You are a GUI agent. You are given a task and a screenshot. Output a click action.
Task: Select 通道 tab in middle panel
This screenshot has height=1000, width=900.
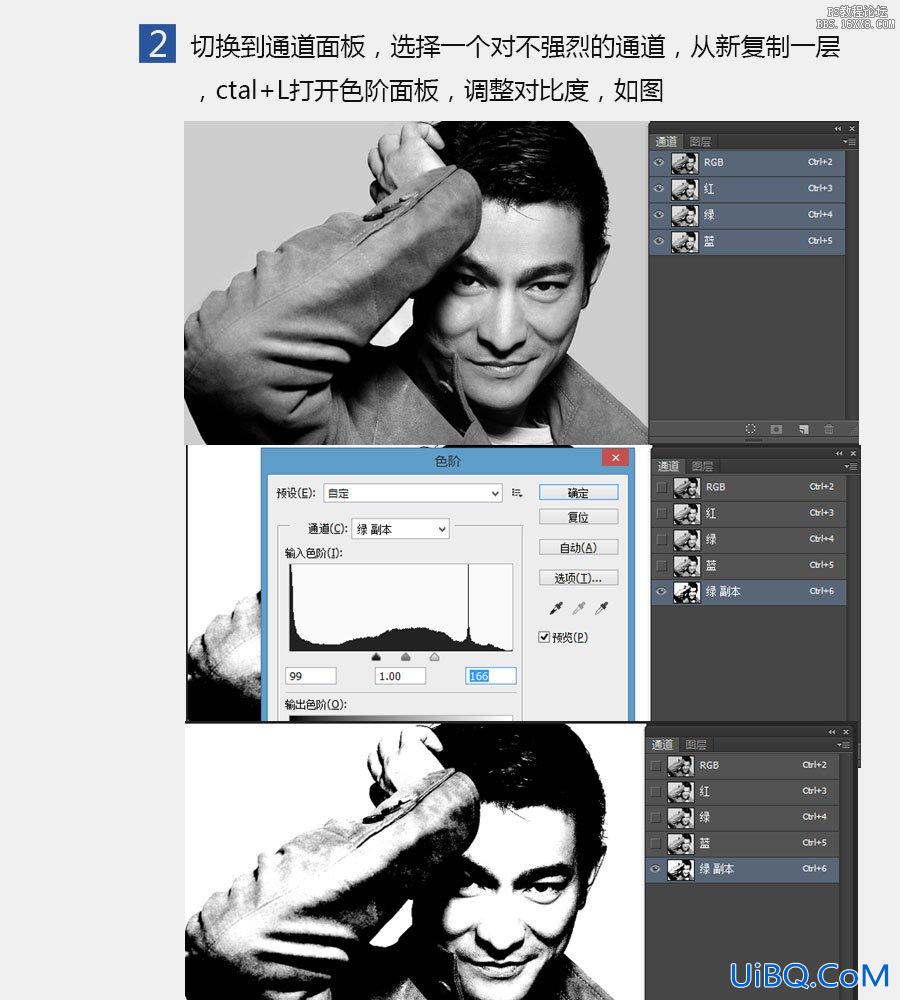point(668,466)
